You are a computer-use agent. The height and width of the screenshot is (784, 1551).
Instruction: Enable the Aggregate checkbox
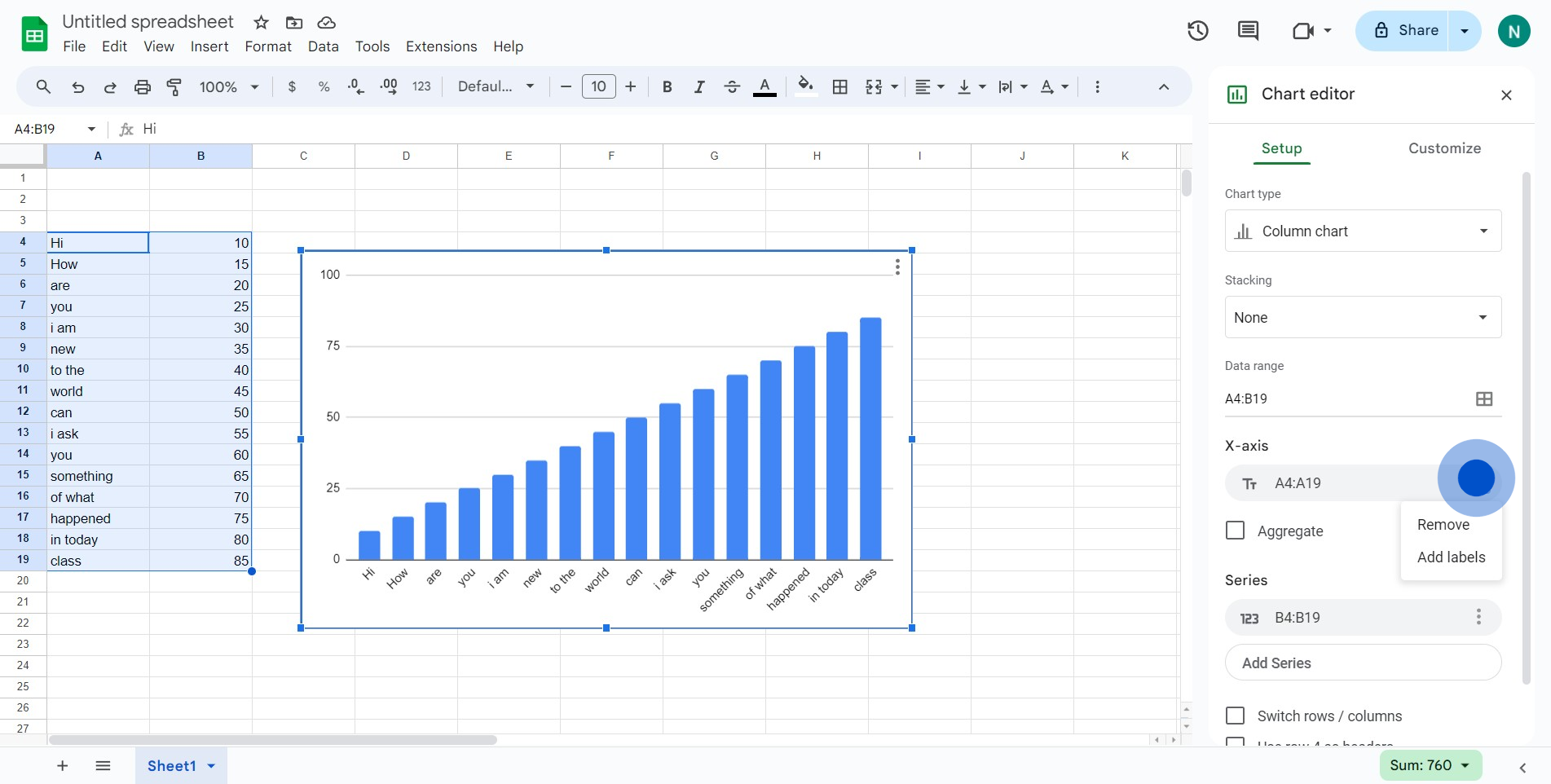[1236, 531]
